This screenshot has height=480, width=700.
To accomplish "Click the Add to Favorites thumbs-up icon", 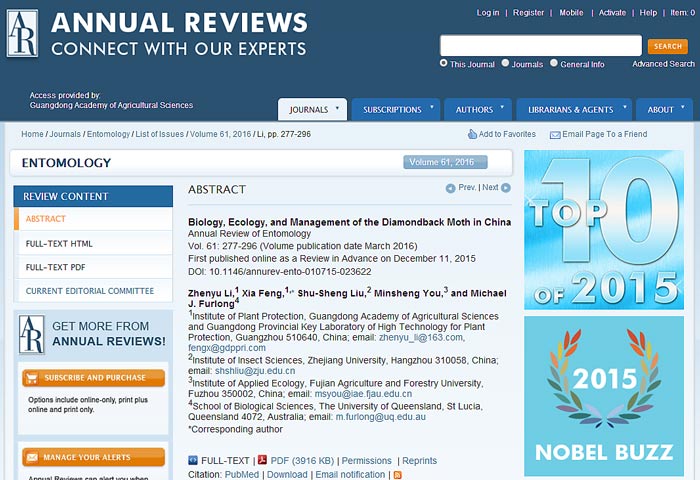I will 472,134.
